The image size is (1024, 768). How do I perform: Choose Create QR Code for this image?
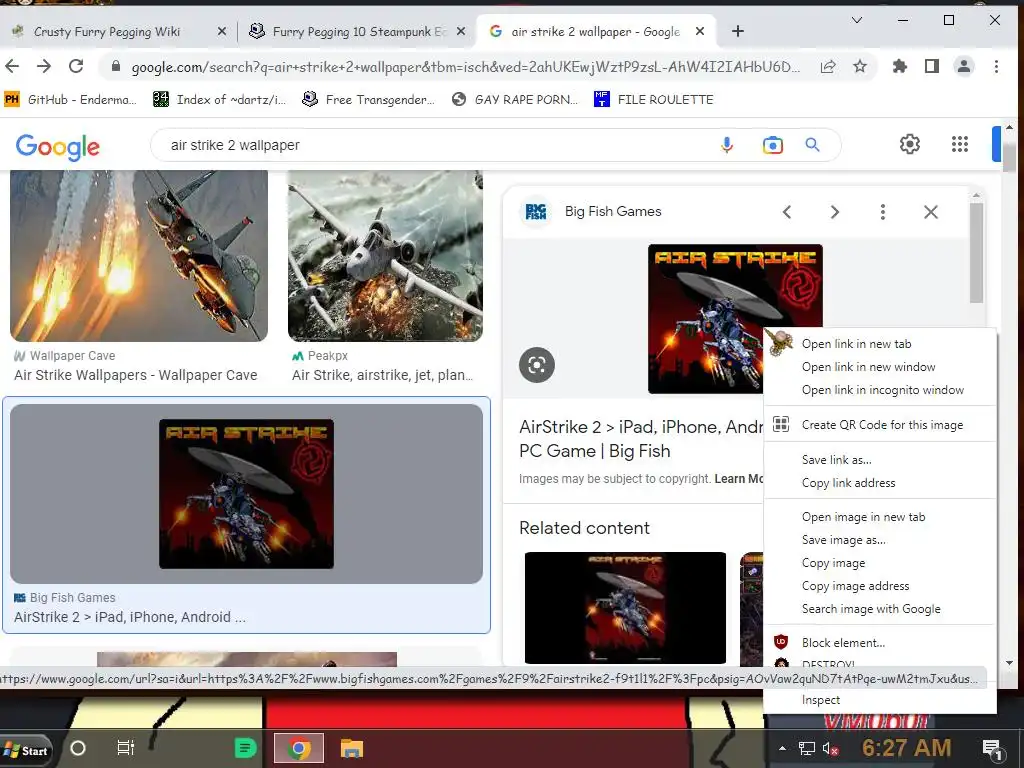click(x=880, y=424)
